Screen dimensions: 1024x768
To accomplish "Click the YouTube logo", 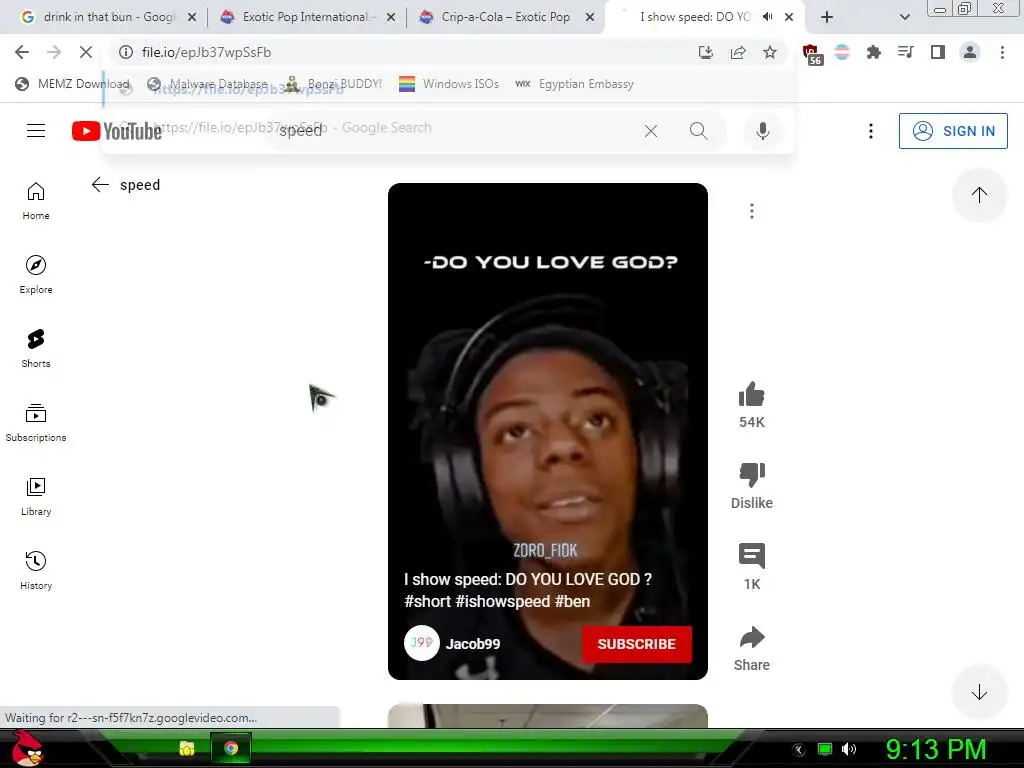I will [116, 131].
